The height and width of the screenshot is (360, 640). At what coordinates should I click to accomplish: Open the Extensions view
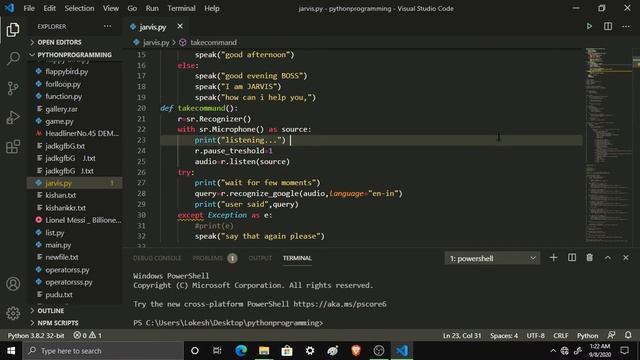(13, 146)
